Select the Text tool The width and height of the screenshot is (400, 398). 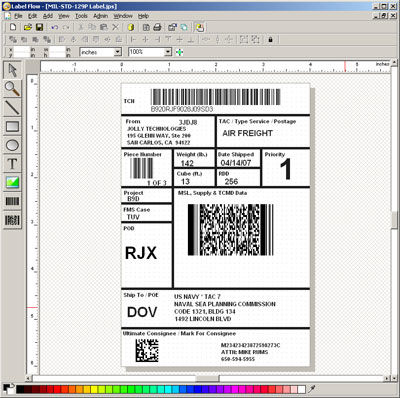tap(12, 164)
